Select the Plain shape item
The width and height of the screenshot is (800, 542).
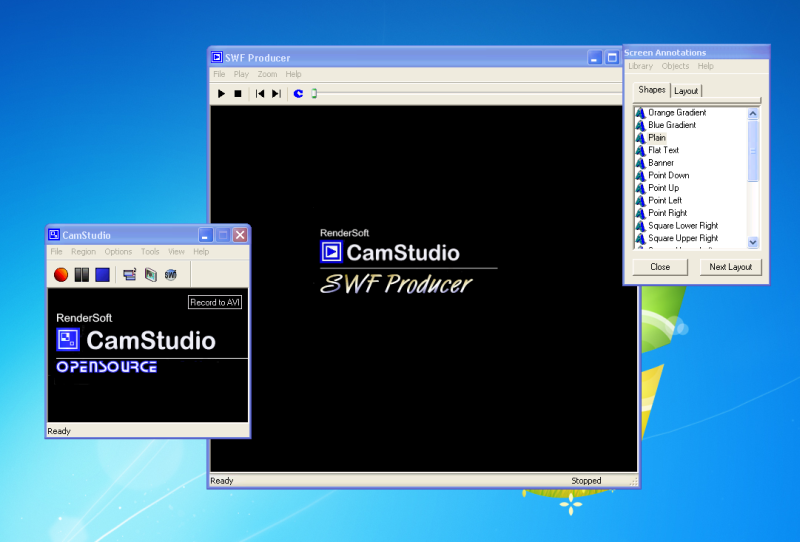(x=657, y=138)
